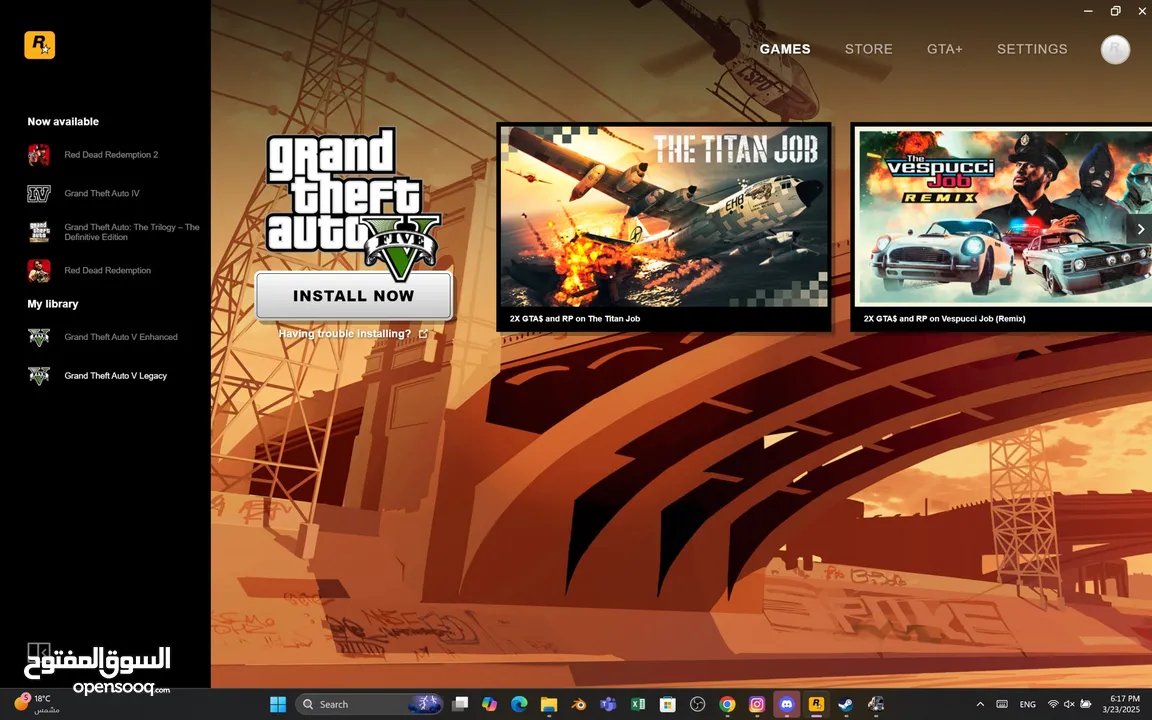The height and width of the screenshot is (720, 1152).
Task: Open the Having trouble installing link
Action: pos(345,334)
